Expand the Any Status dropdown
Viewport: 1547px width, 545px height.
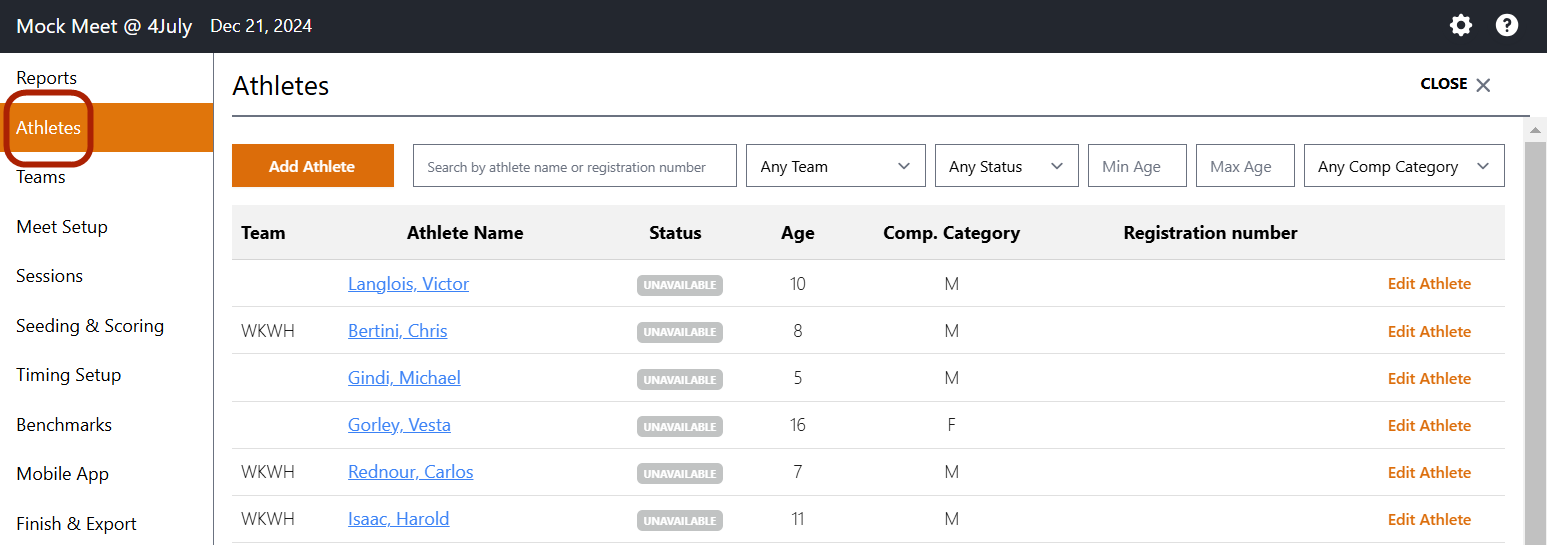pyautogui.click(x=1007, y=166)
